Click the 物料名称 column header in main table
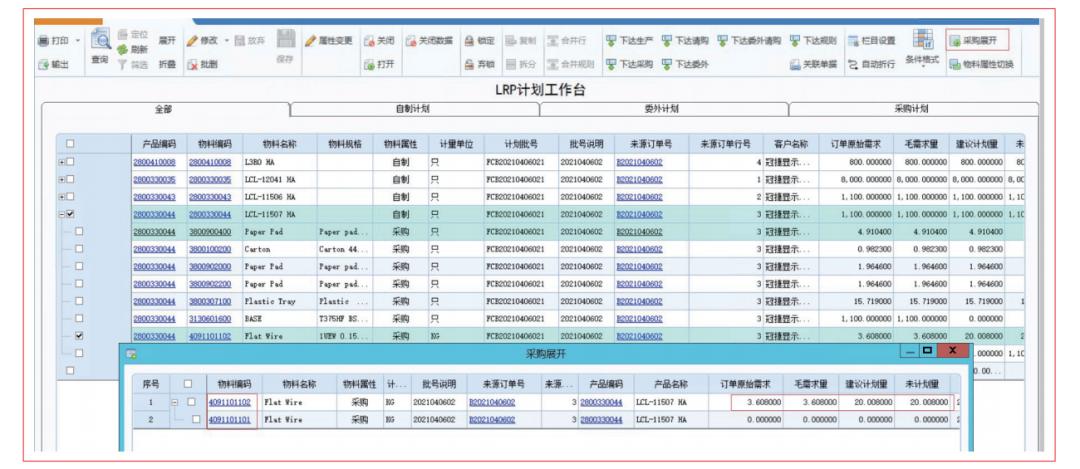 280,145
